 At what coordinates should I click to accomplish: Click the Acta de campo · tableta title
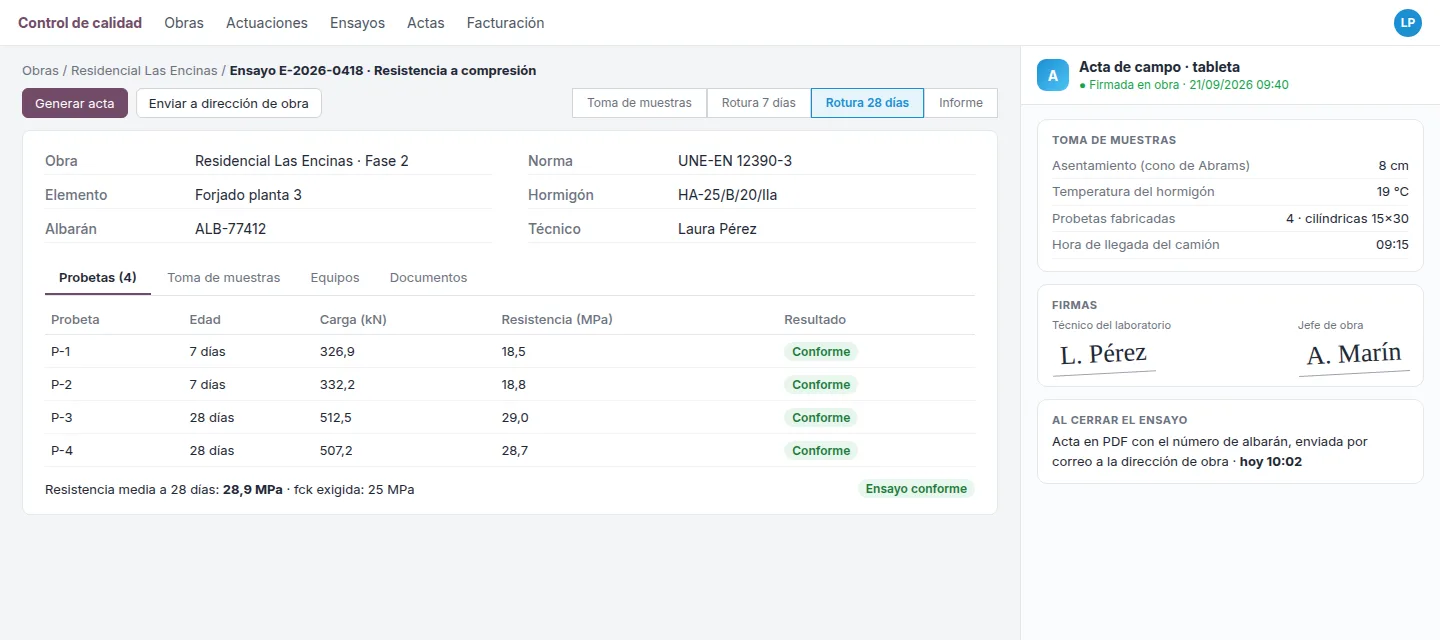[x=1159, y=67]
